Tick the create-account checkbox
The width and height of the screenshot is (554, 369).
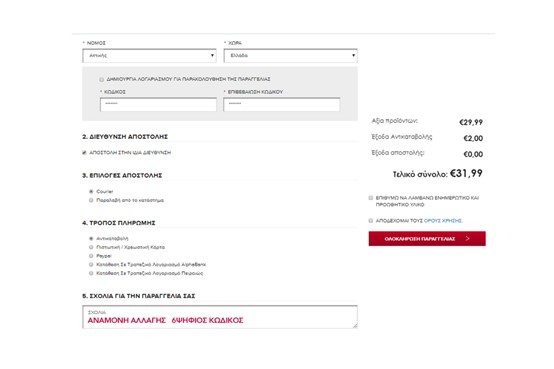pos(102,80)
